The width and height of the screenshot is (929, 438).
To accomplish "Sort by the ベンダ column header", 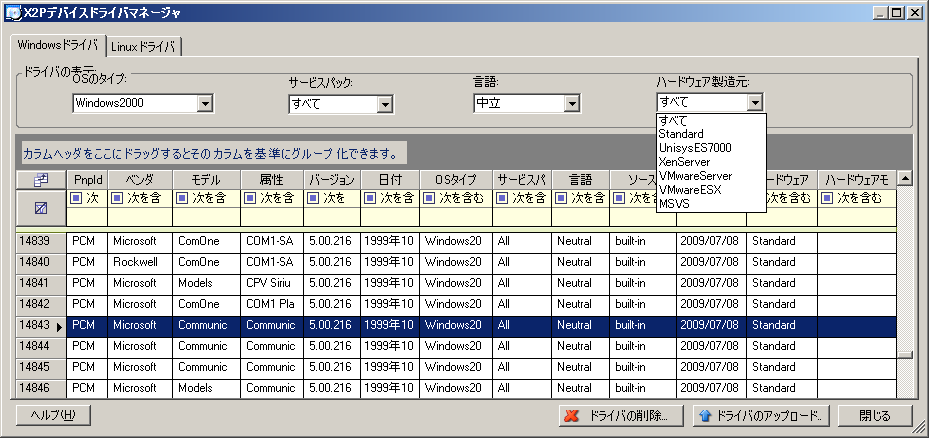I will [x=140, y=180].
